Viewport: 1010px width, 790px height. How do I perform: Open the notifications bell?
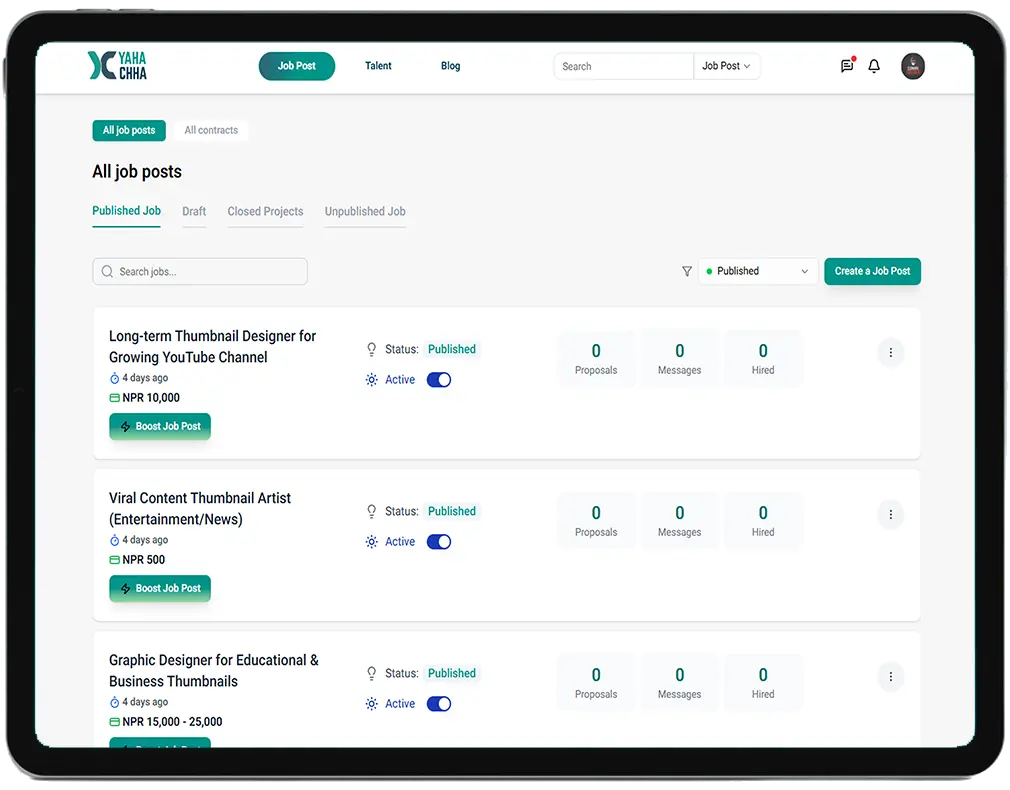click(x=874, y=66)
